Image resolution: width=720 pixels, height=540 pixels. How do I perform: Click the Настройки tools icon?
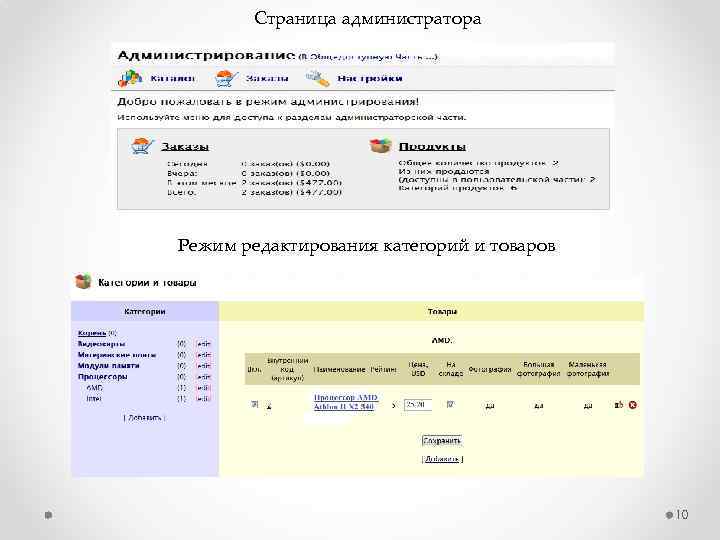[x=318, y=78]
